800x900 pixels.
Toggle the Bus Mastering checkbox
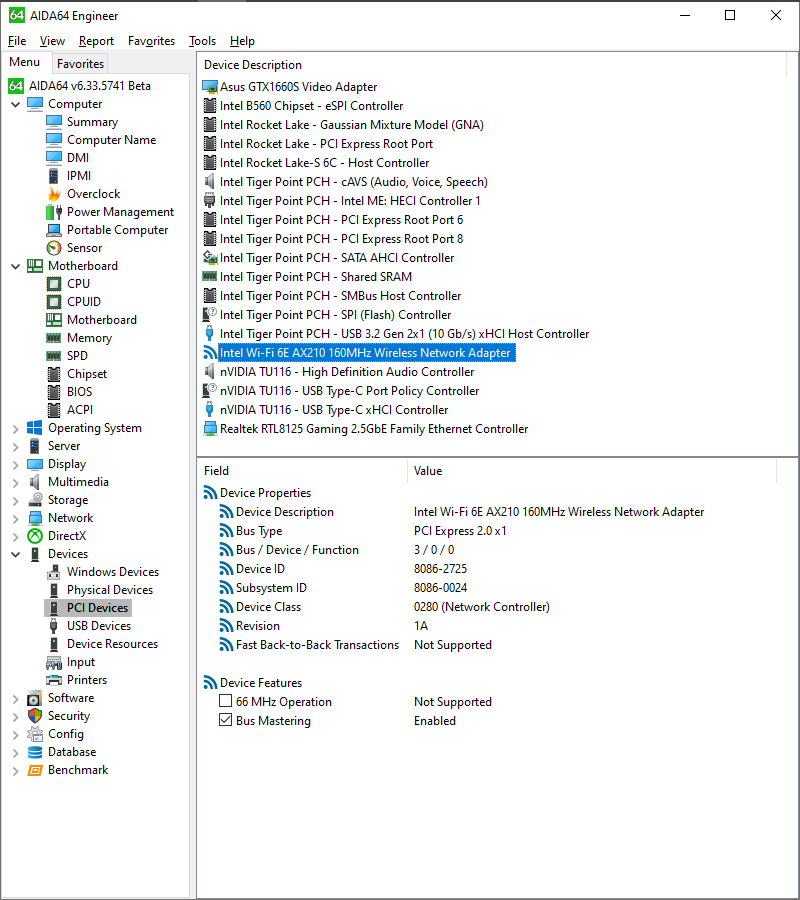pos(226,720)
